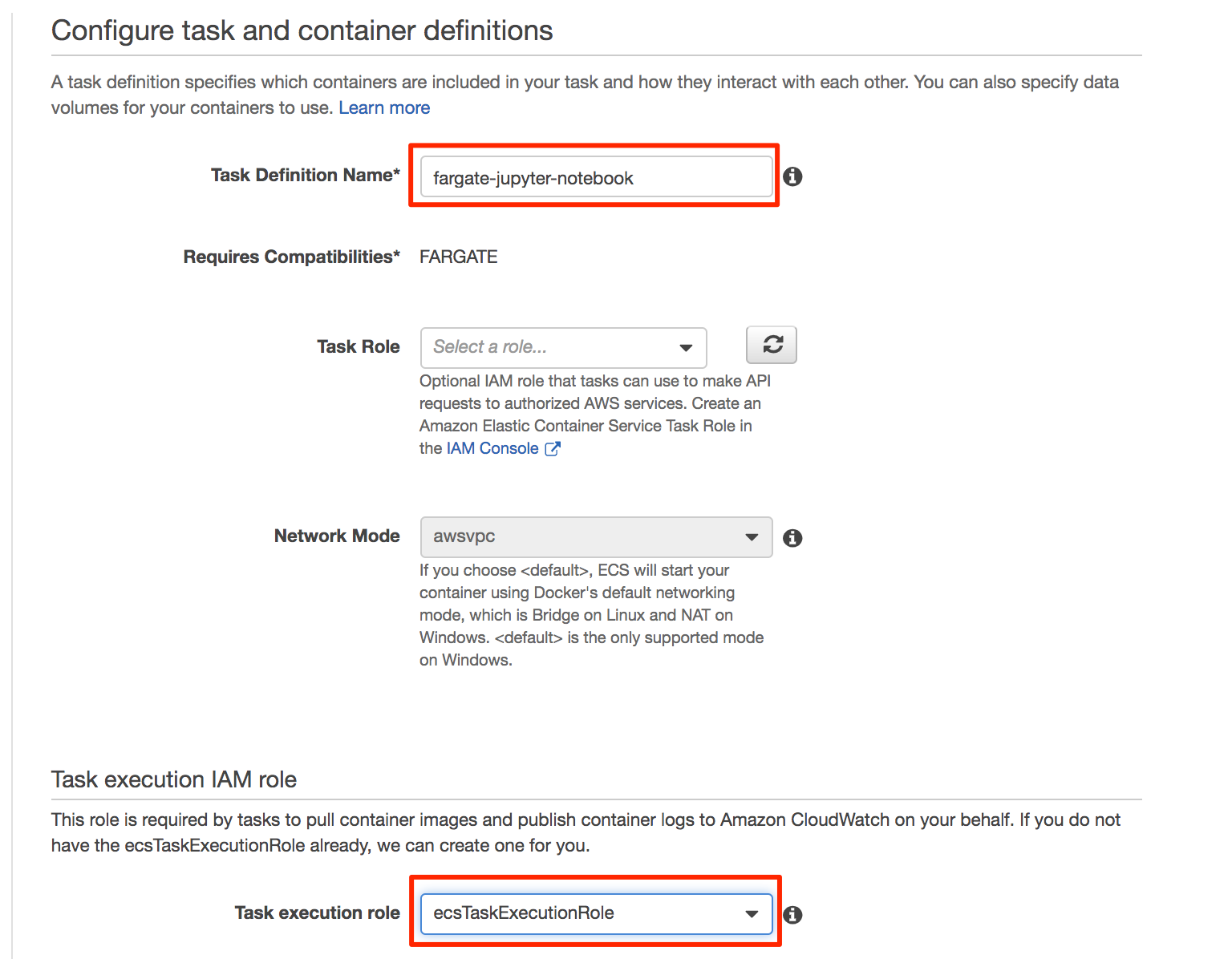
Task: Click the Configure task and container definitions heading
Action: [302, 30]
